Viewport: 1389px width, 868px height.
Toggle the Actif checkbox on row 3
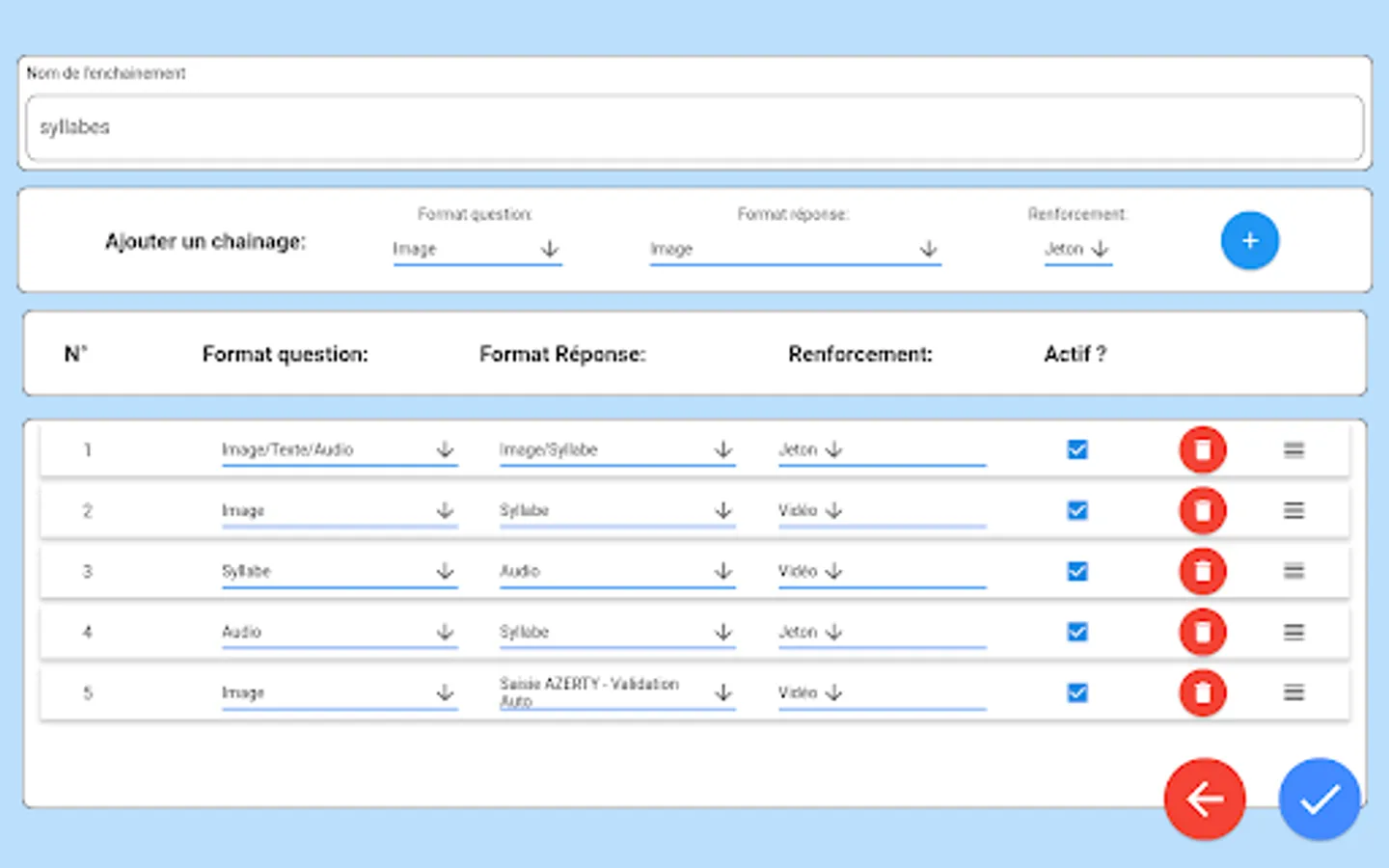point(1077,571)
